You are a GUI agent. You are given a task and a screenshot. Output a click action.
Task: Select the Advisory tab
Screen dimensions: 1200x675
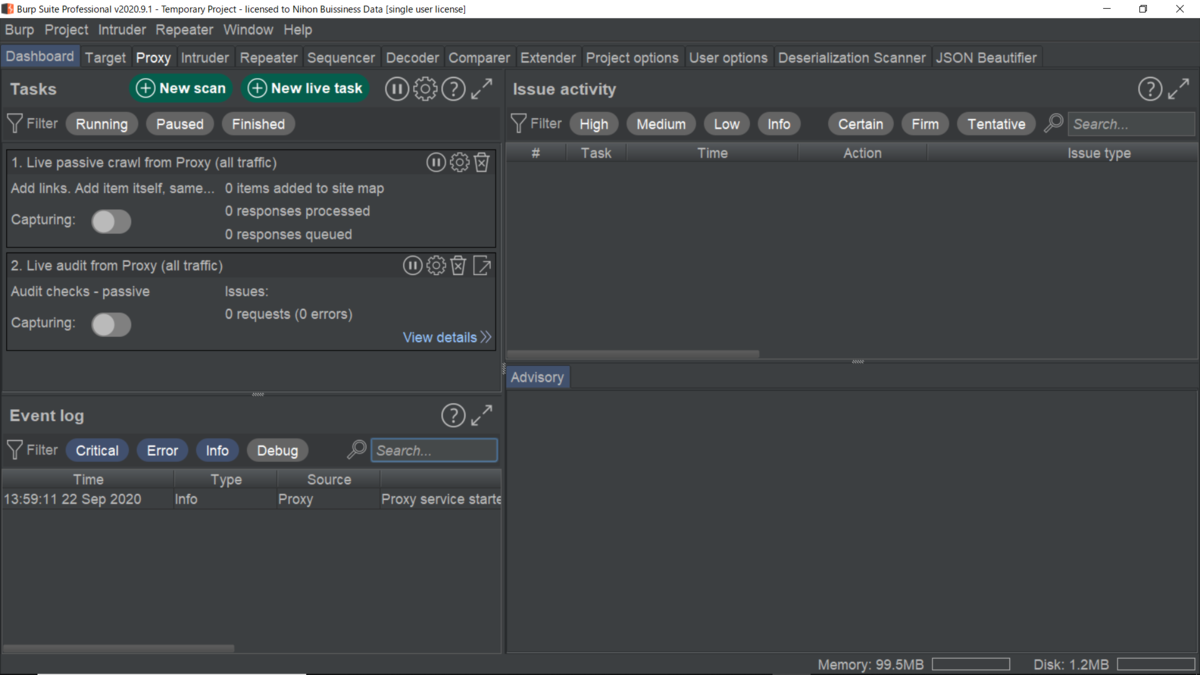[x=537, y=377]
